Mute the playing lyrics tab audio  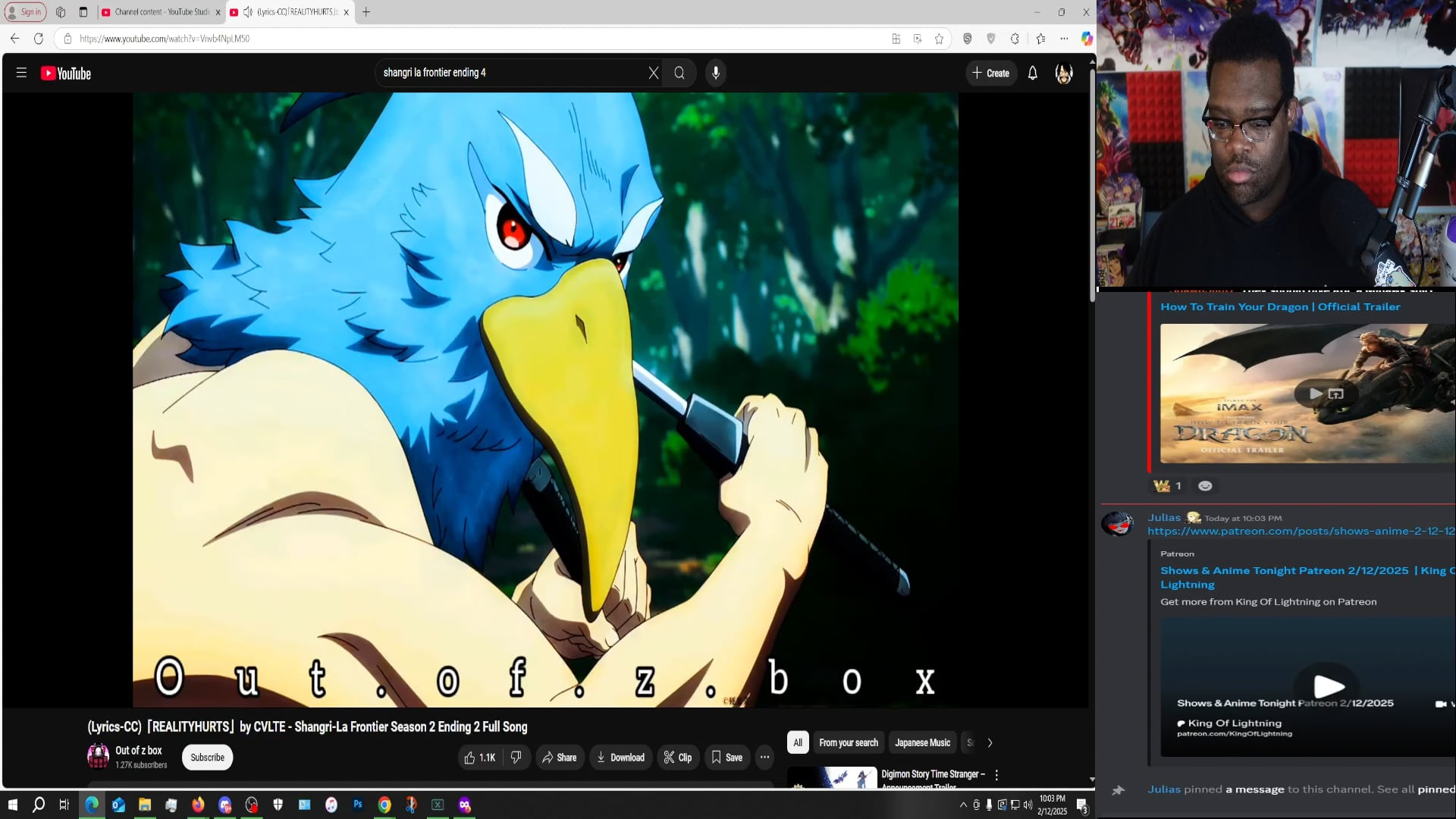(x=248, y=12)
